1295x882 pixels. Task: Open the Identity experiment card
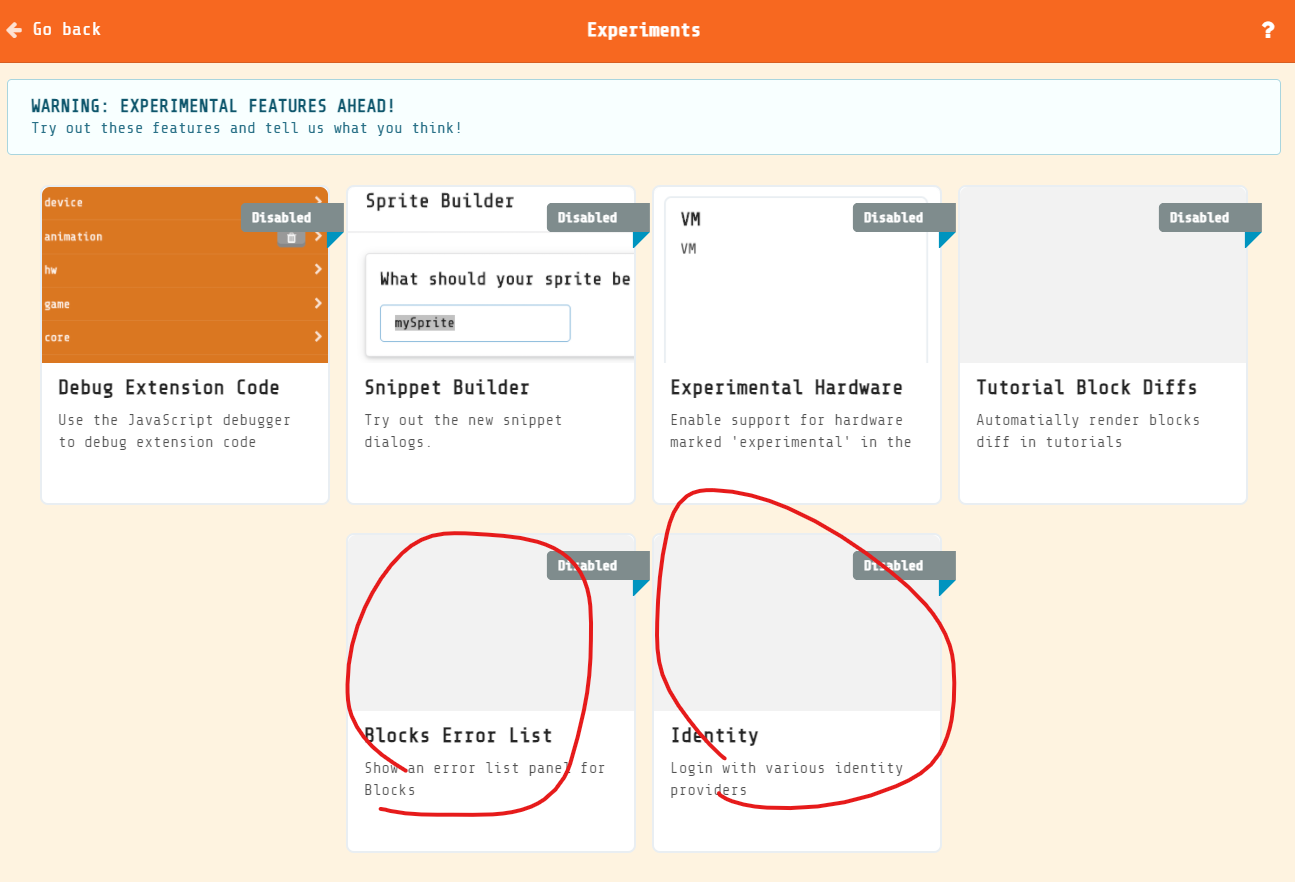coord(796,690)
